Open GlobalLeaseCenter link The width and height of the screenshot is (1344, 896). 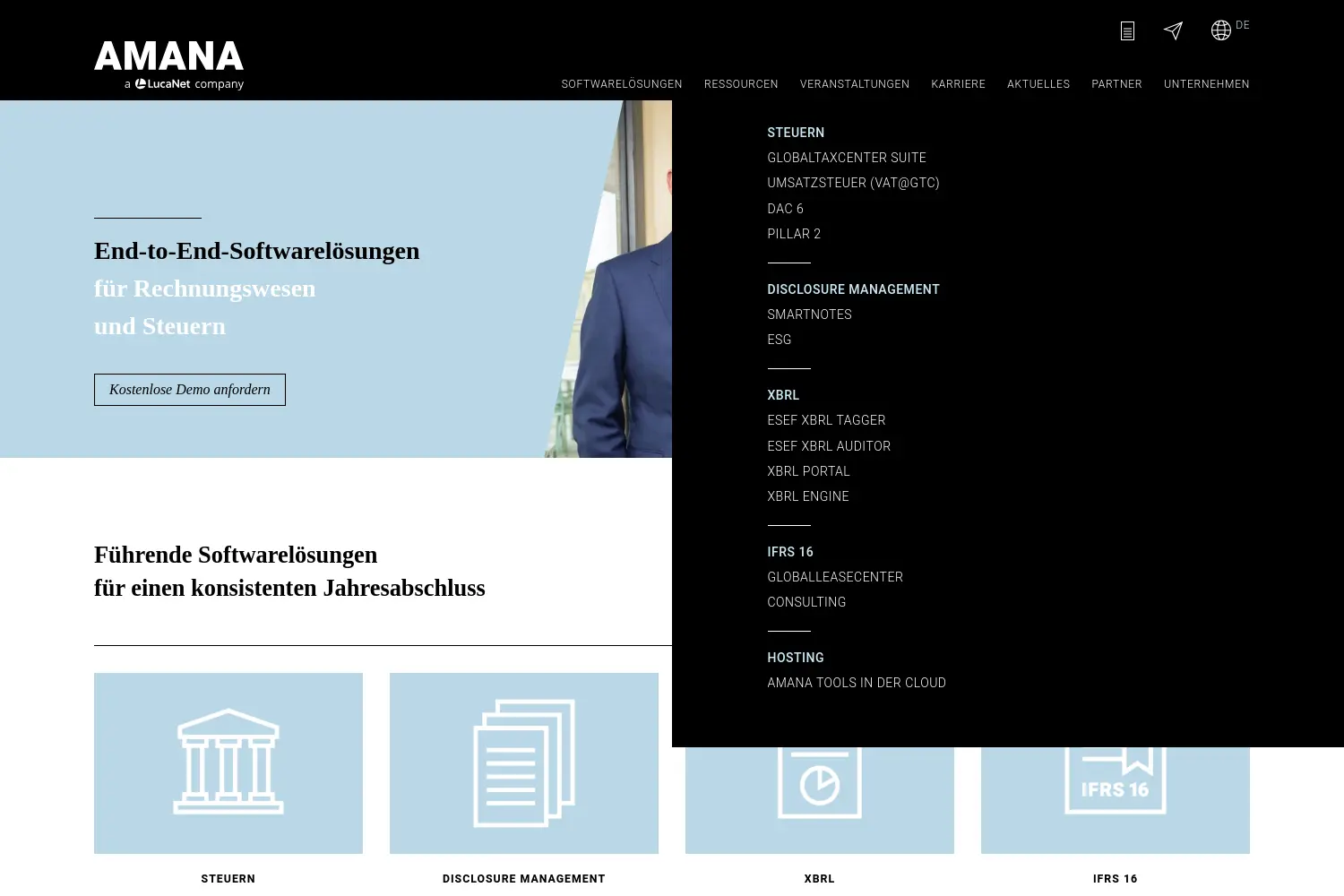(835, 577)
